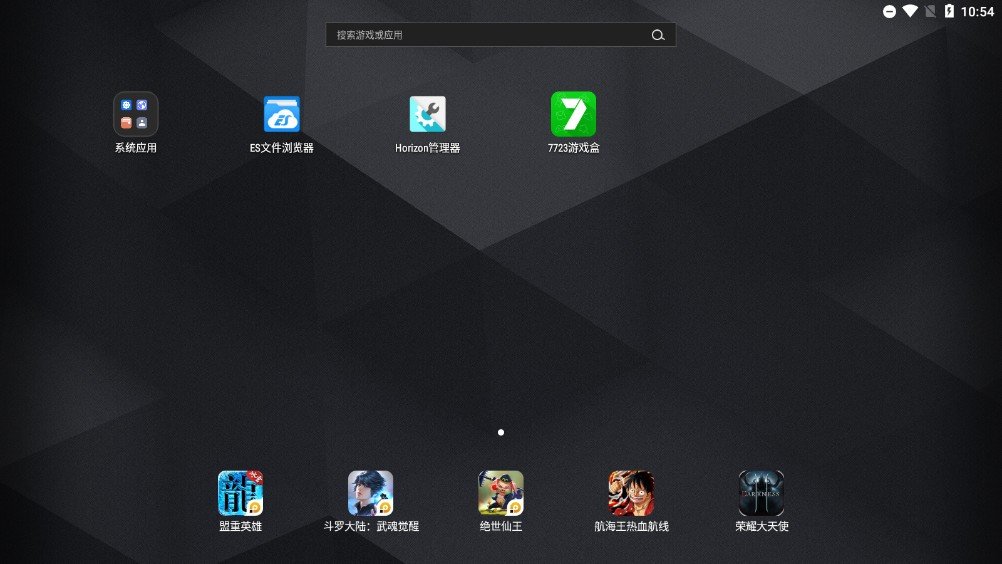
Task: Click the 系统应用 label text
Action: tap(135, 148)
